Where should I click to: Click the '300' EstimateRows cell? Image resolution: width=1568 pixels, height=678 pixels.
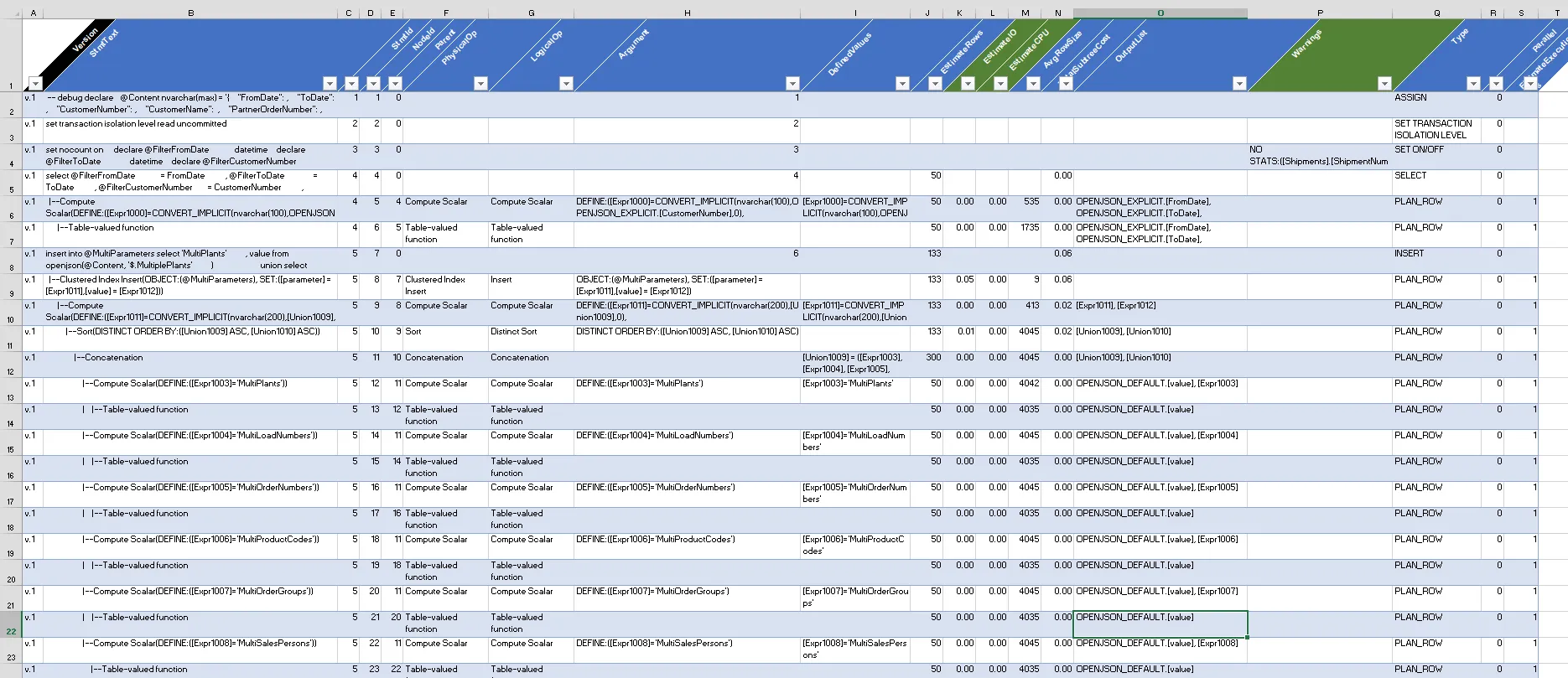tap(927, 365)
